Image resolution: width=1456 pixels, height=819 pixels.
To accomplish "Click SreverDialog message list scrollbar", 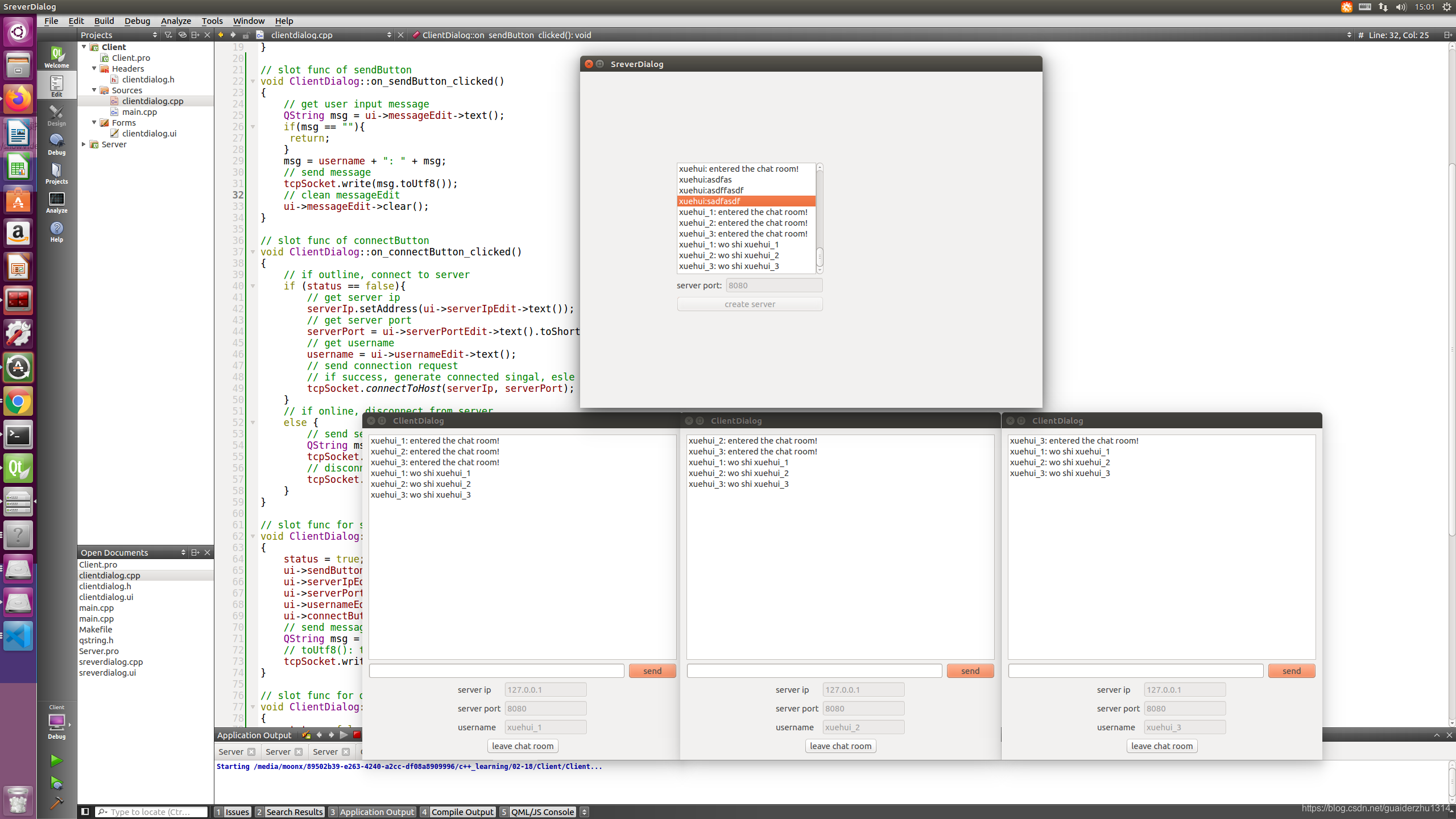I will point(820,218).
